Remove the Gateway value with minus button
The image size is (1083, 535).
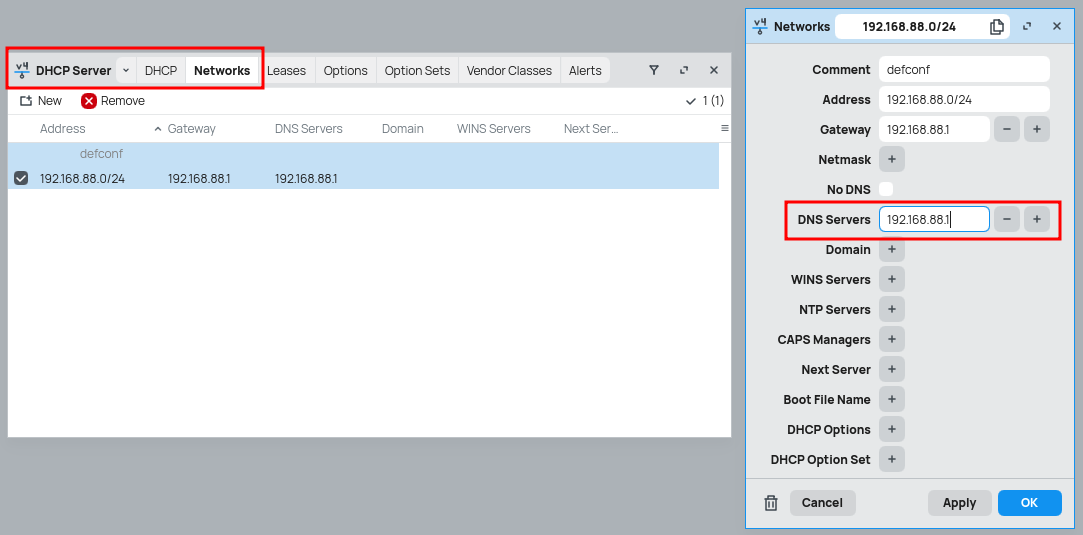1006,129
